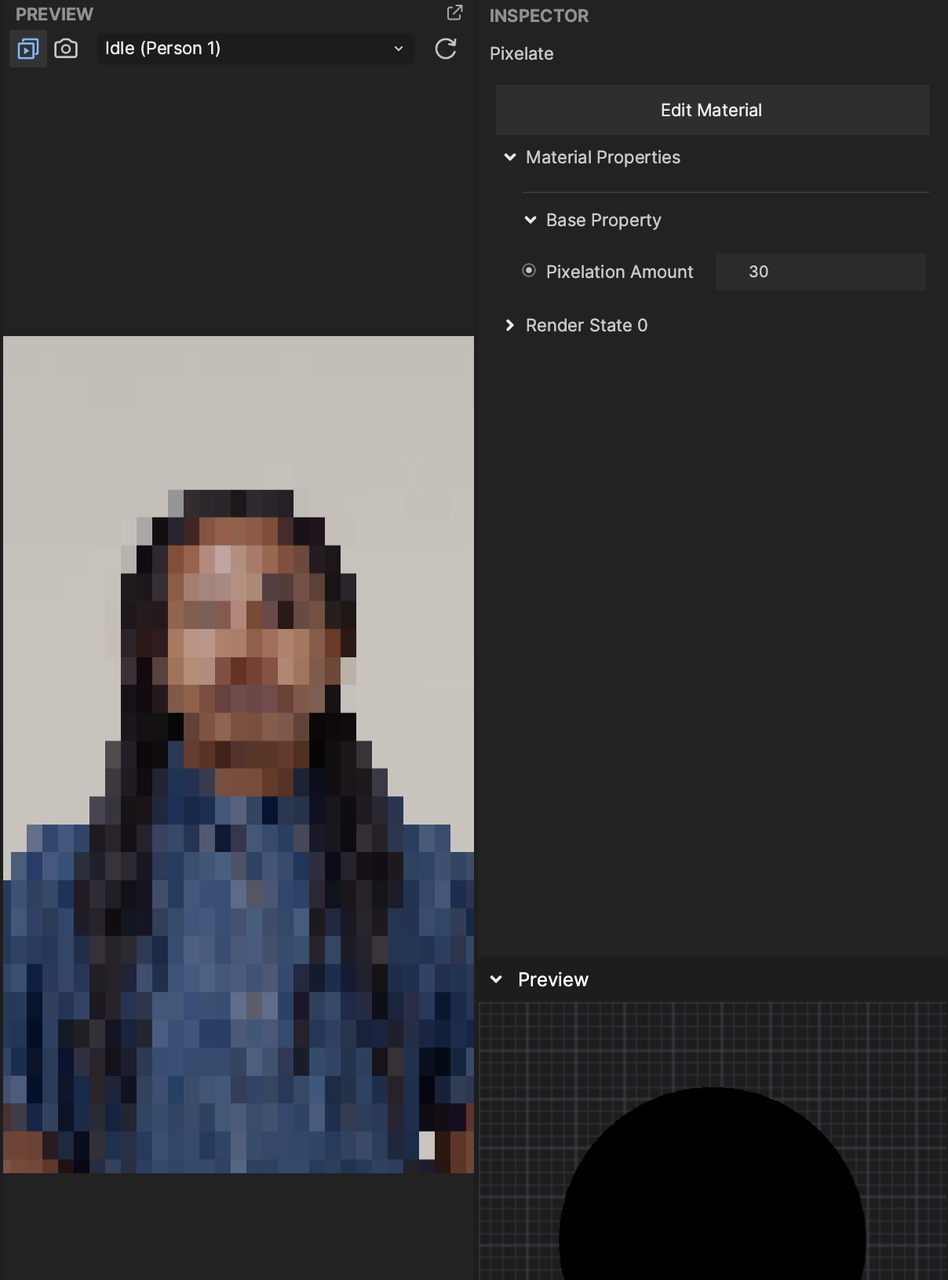The height and width of the screenshot is (1280, 948).
Task: Click the black sphere material preview
Action: click(712, 1184)
